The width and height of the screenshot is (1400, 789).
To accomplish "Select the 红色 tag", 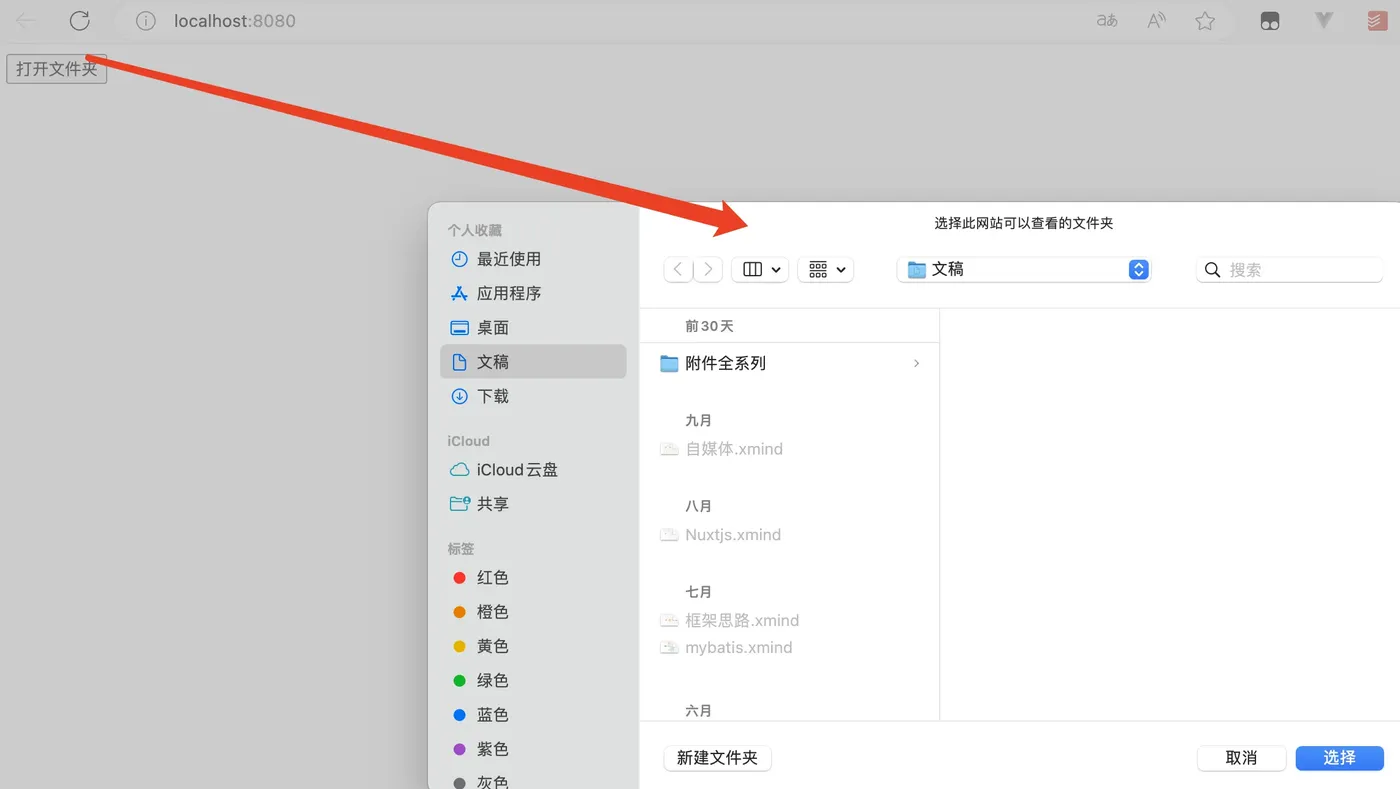I will (533, 577).
